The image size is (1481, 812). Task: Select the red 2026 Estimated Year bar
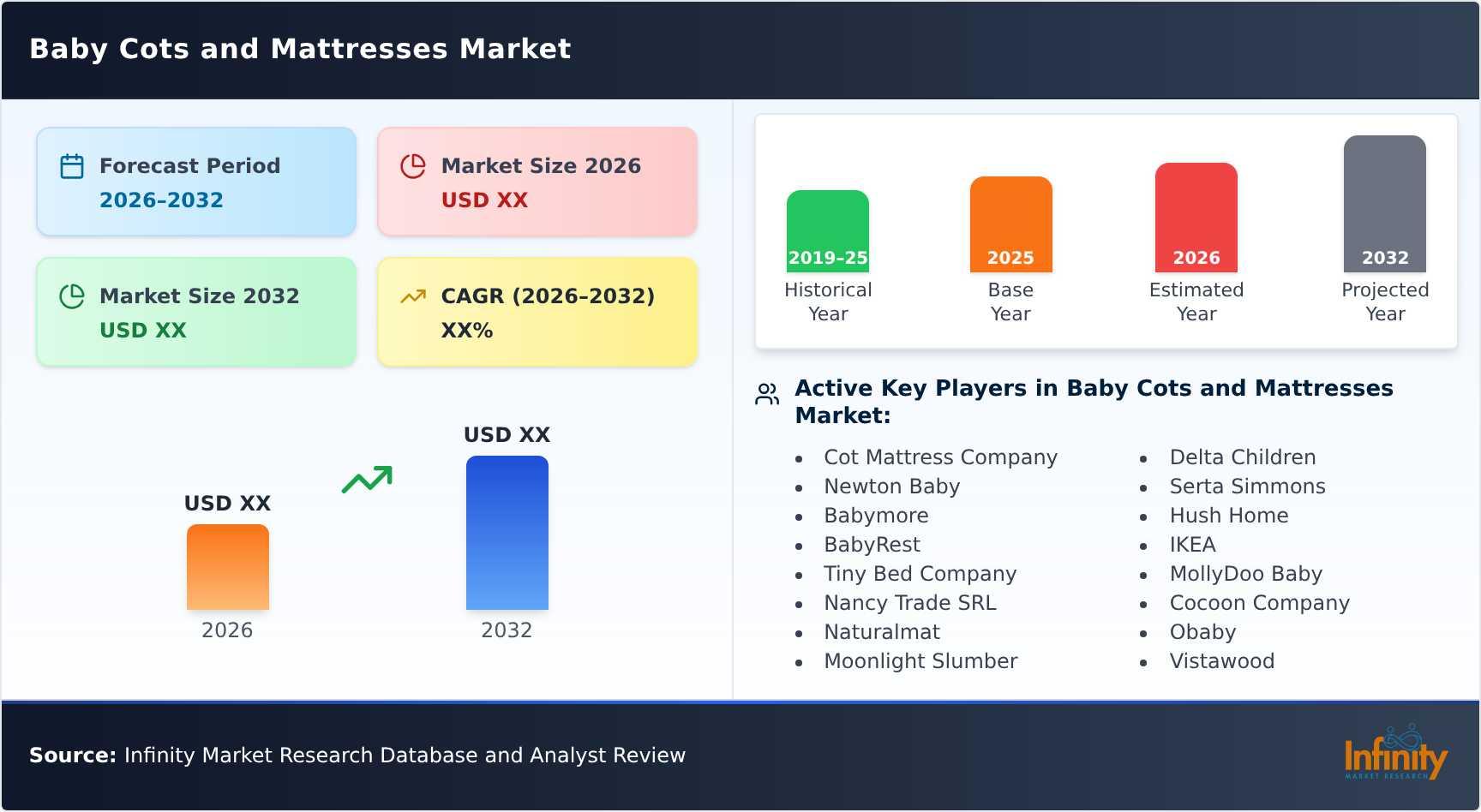pyautogui.click(x=1196, y=218)
